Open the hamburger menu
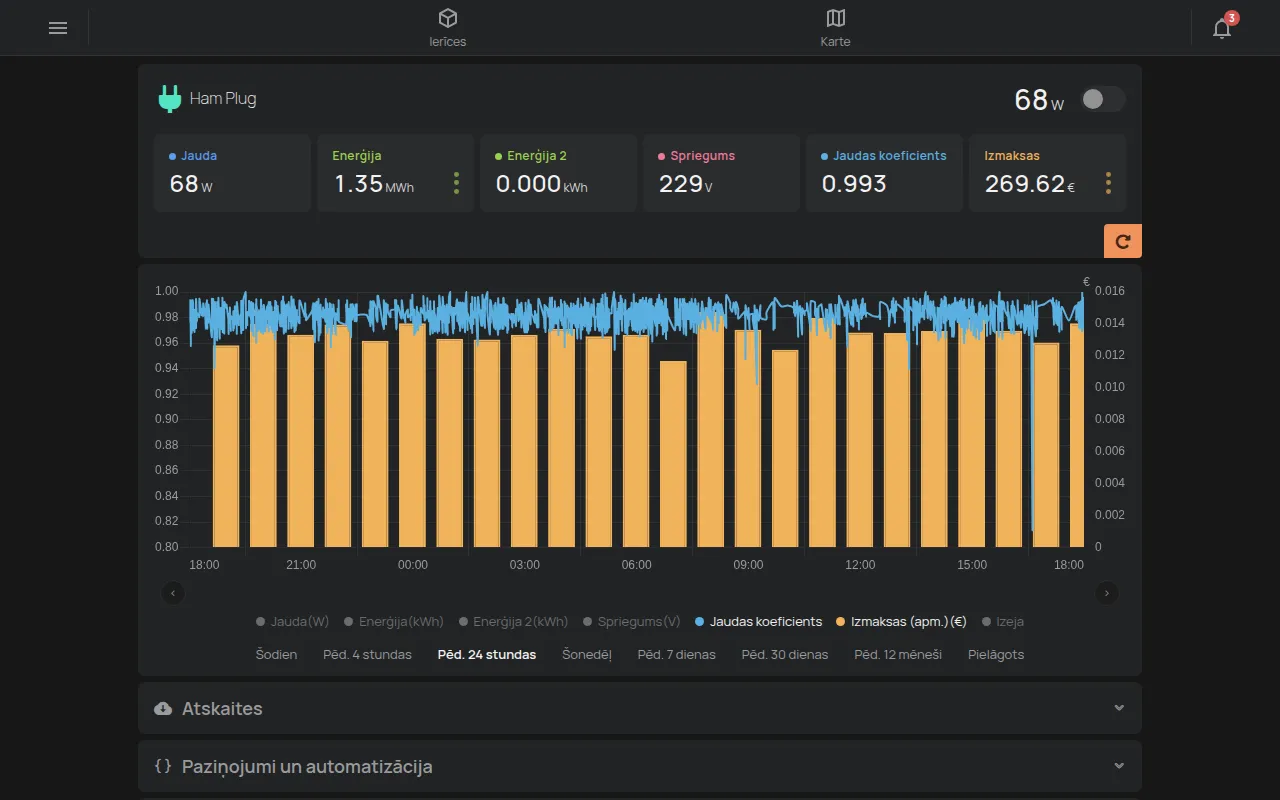The width and height of the screenshot is (1280, 800). click(x=58, y=28)
